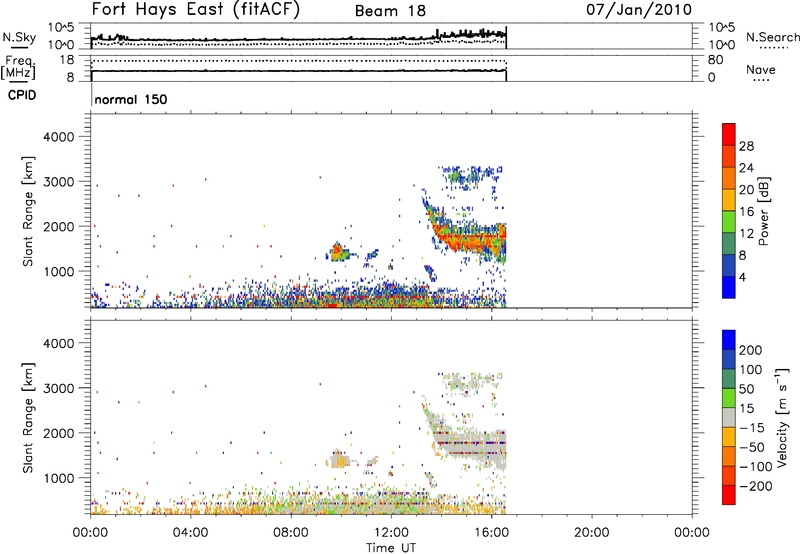
Task: Click the "12:00" time axis label
Action: click(x=391, y=533)
